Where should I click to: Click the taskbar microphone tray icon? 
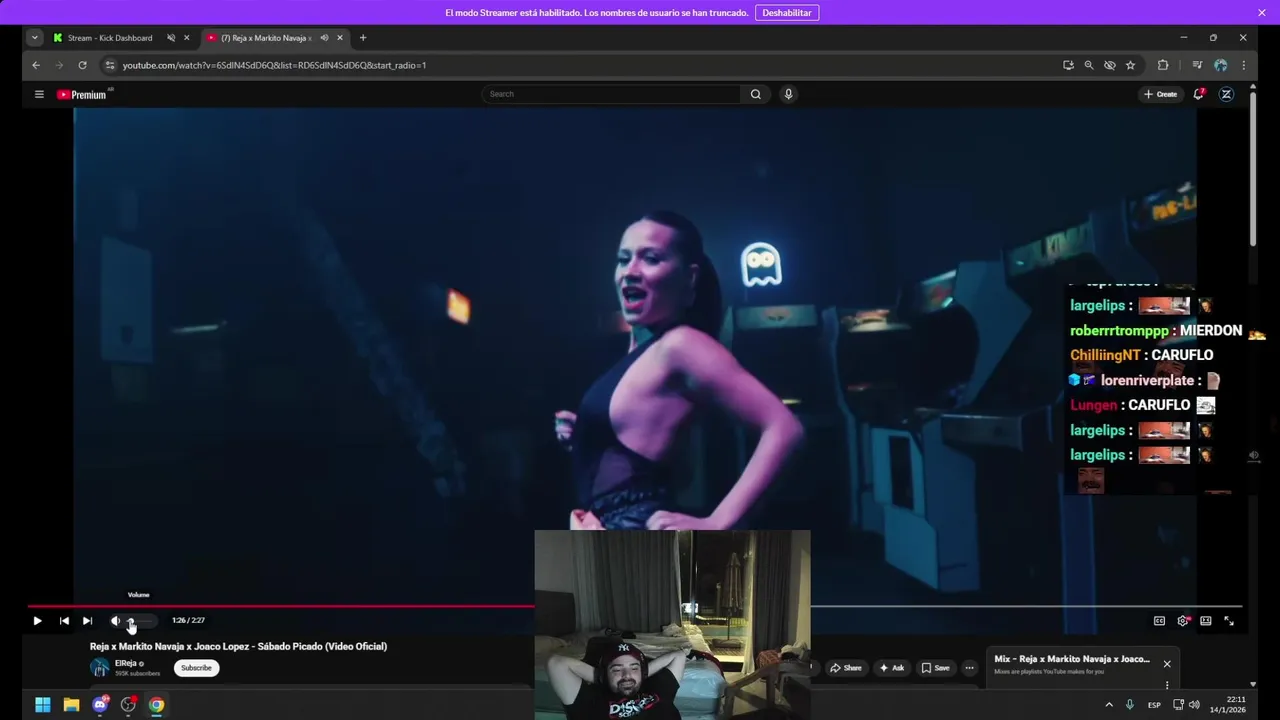(x=1130, y=705)
